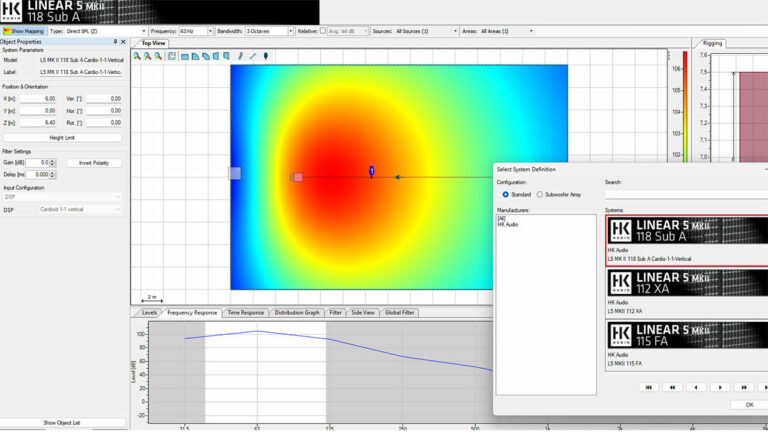Image resolution: width=768 pixels, height=432 pixels.
Task: Select the Rigging tab
Action: pyautogui.click(x=712, y=43)
